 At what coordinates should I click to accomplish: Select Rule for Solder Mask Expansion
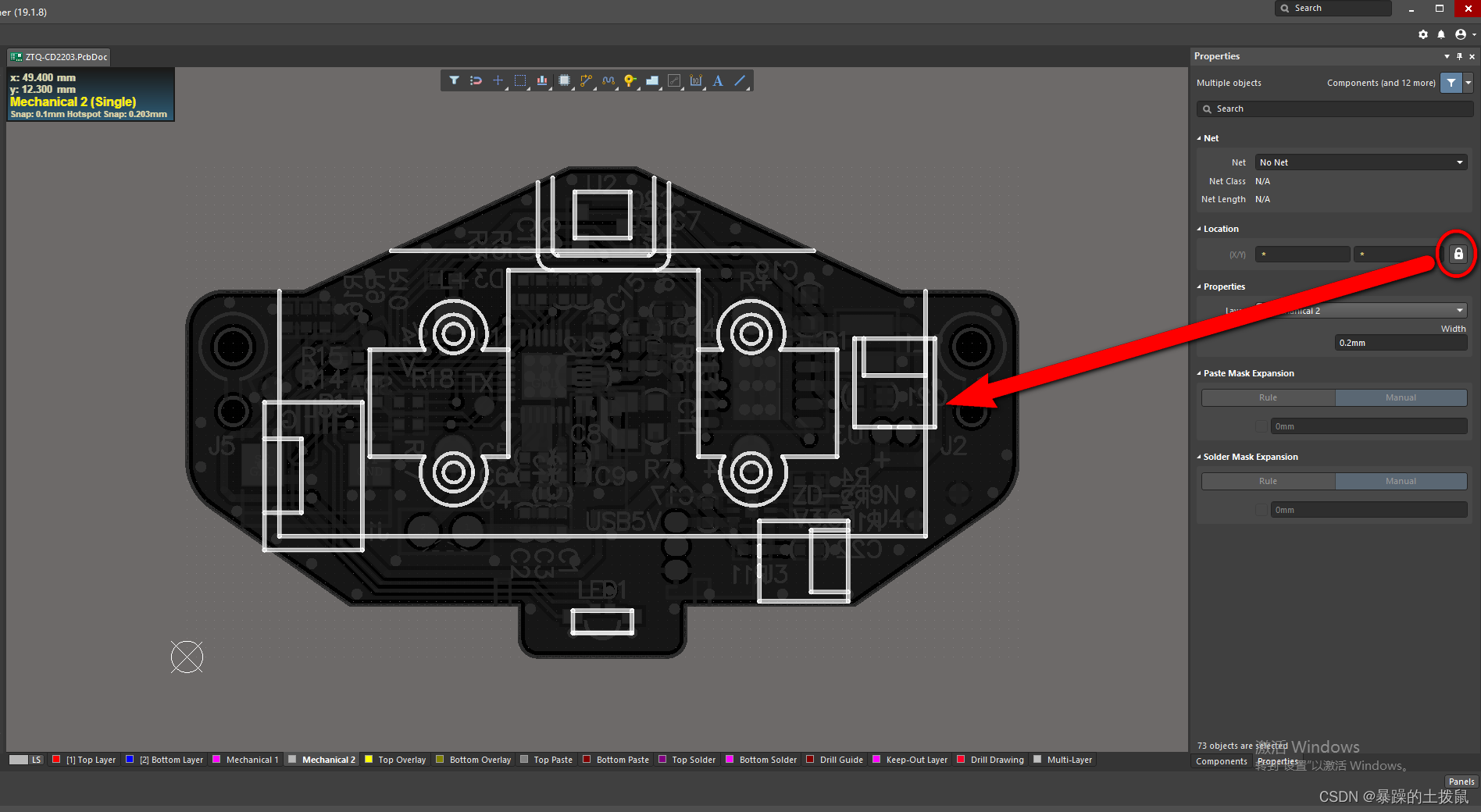pos(1268,481)
